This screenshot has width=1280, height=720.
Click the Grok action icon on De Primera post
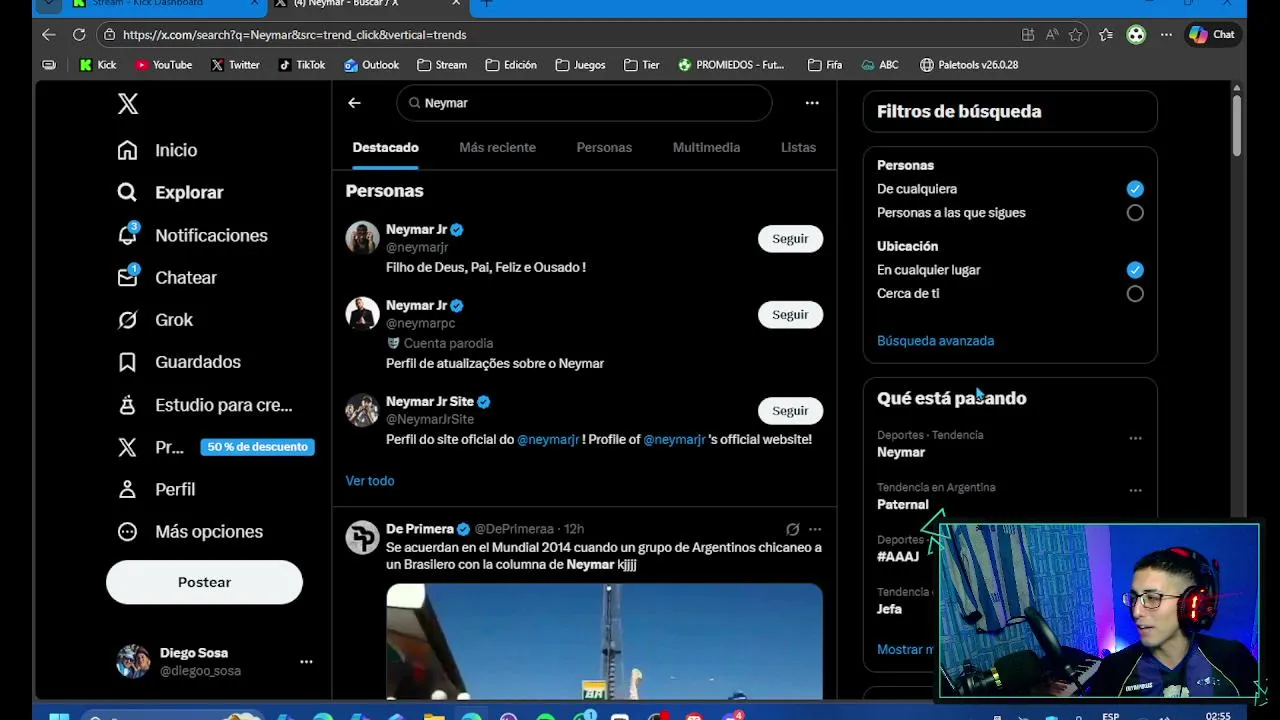click(792, 529)
